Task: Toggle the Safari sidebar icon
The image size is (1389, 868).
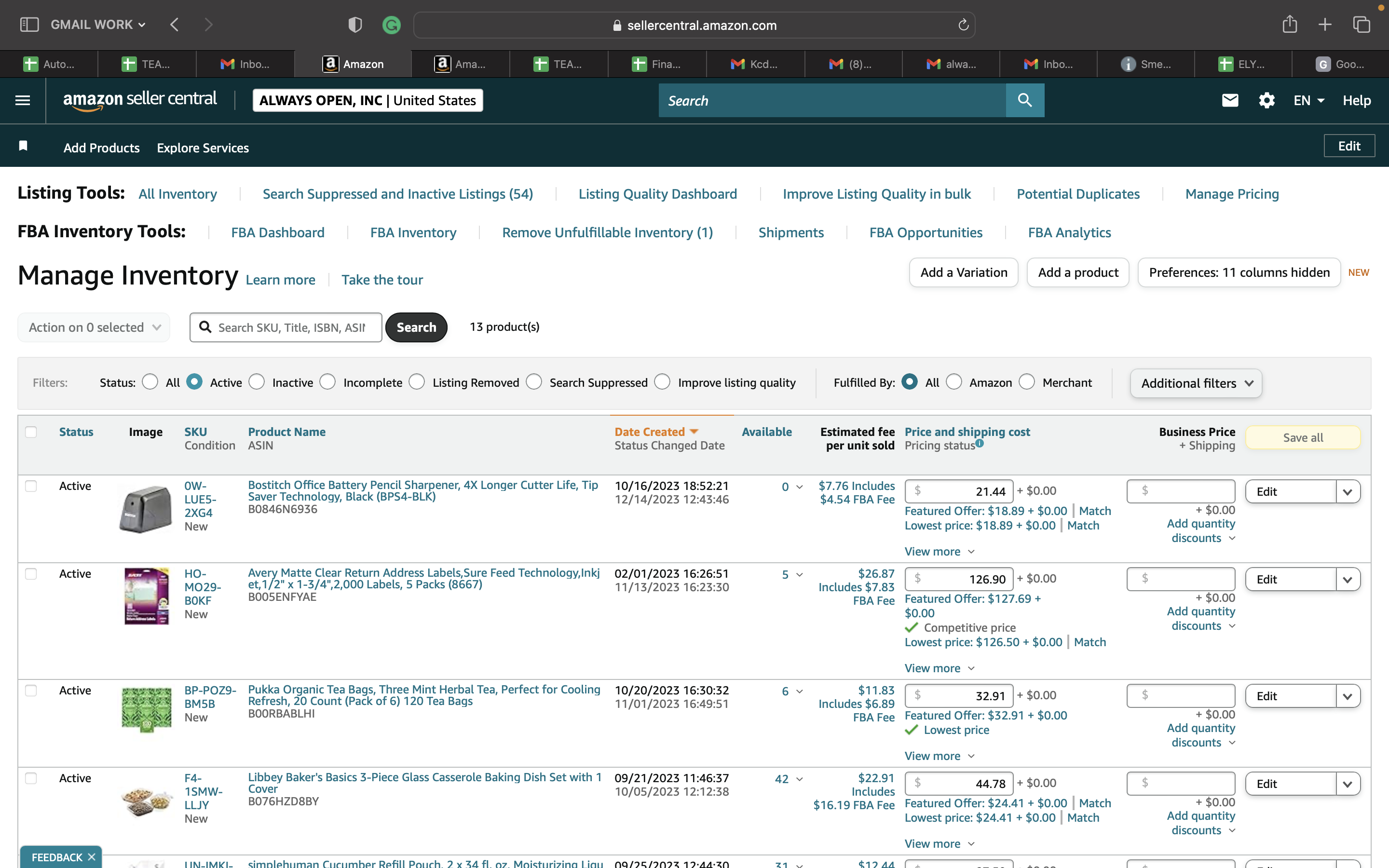Action: point(29,25)
